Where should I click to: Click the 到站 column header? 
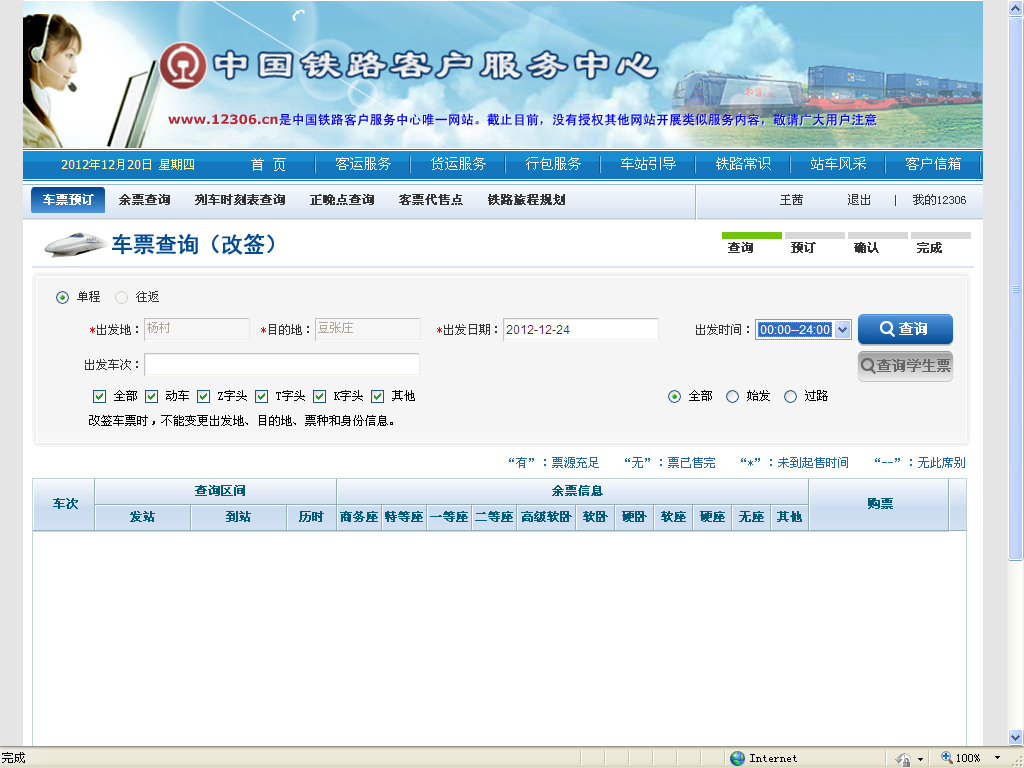(x=238, y=517)
